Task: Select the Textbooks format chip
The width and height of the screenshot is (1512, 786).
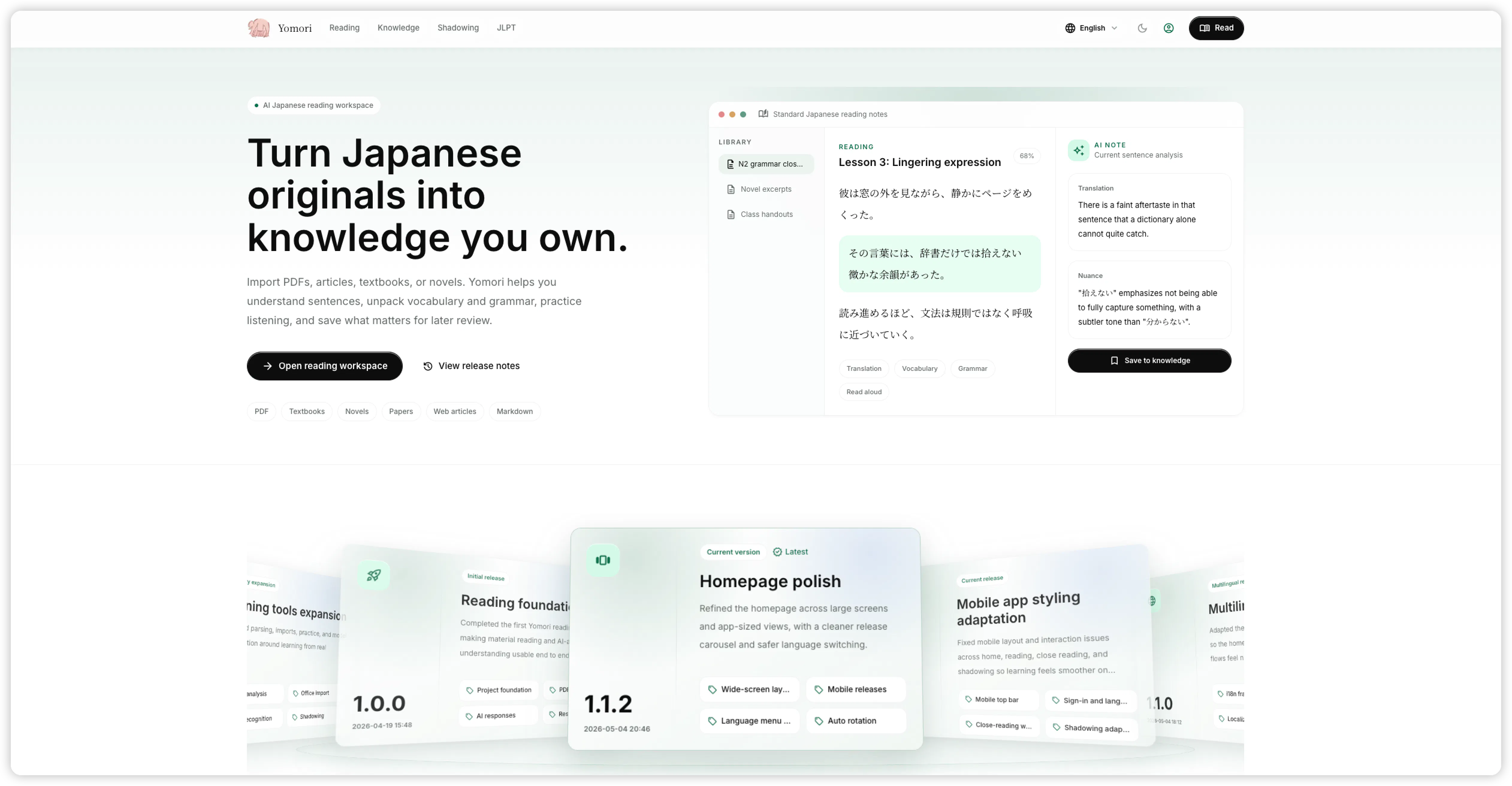Action: pos(307,411)
